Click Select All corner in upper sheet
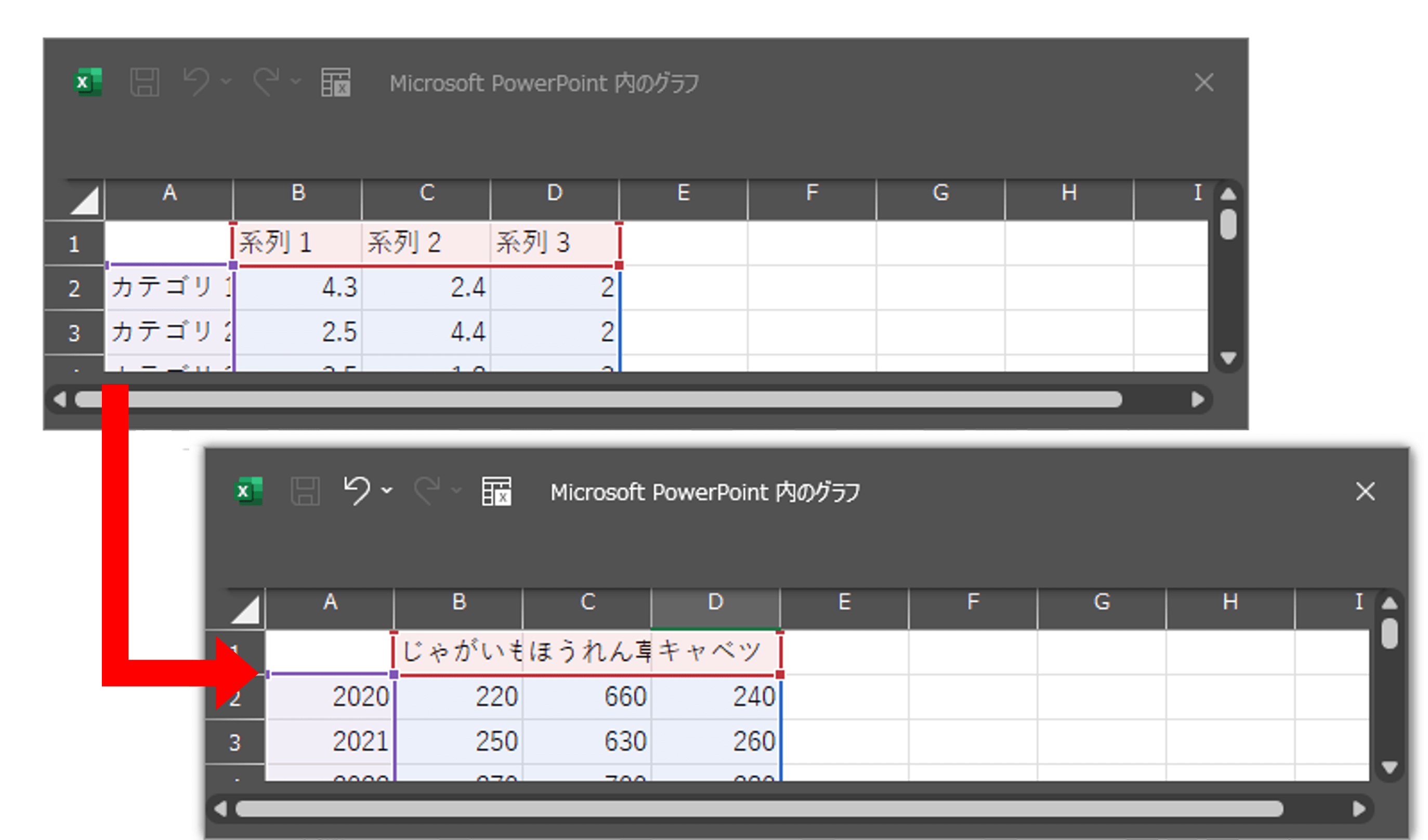The width and height of the screenshot is (1428, 840). pyautogui.click(x=84, y=200)
